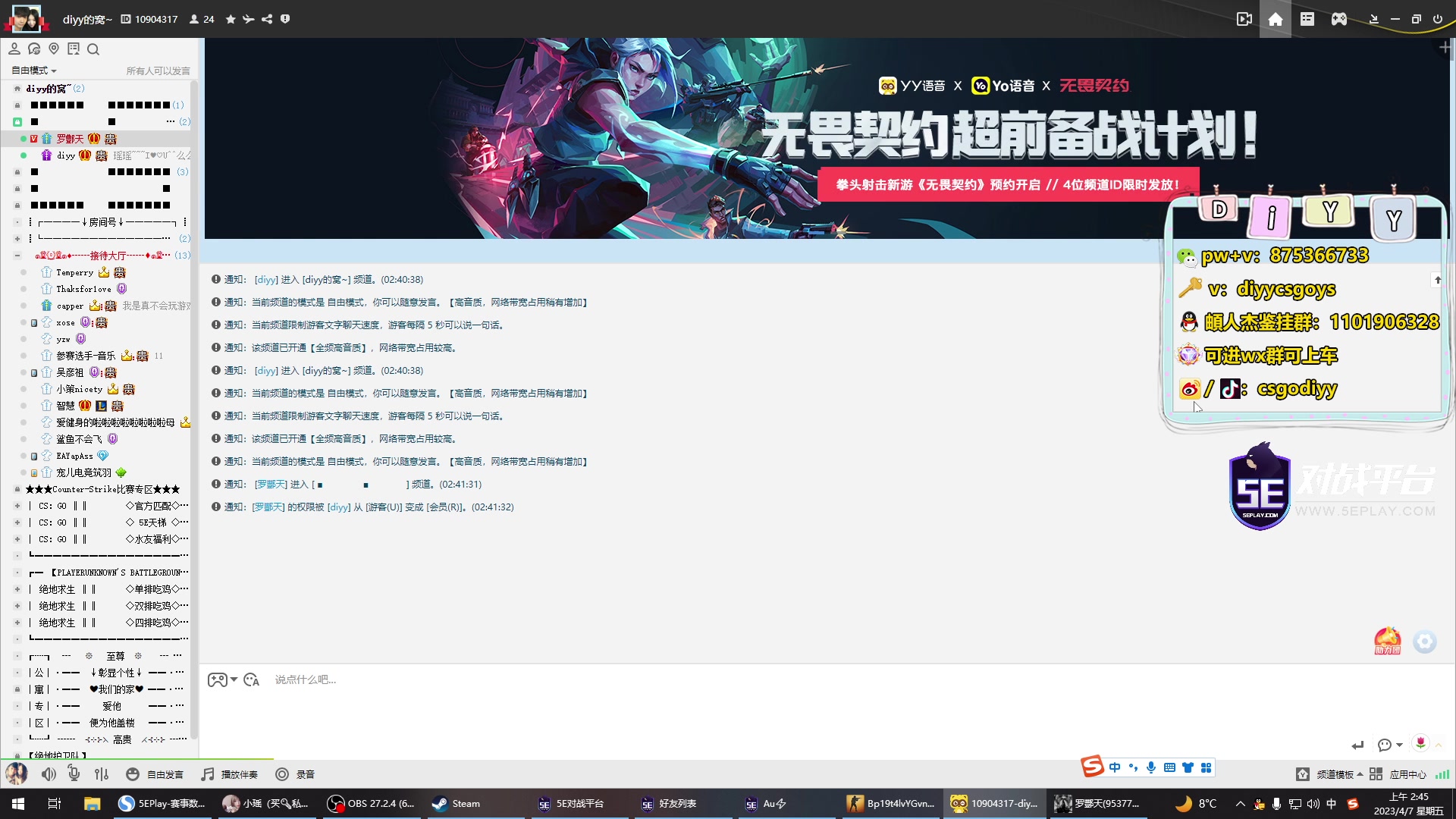The image size is (1456, 819).
Task: Click the game controller icon in chat input
Action: tap(217, 679)
